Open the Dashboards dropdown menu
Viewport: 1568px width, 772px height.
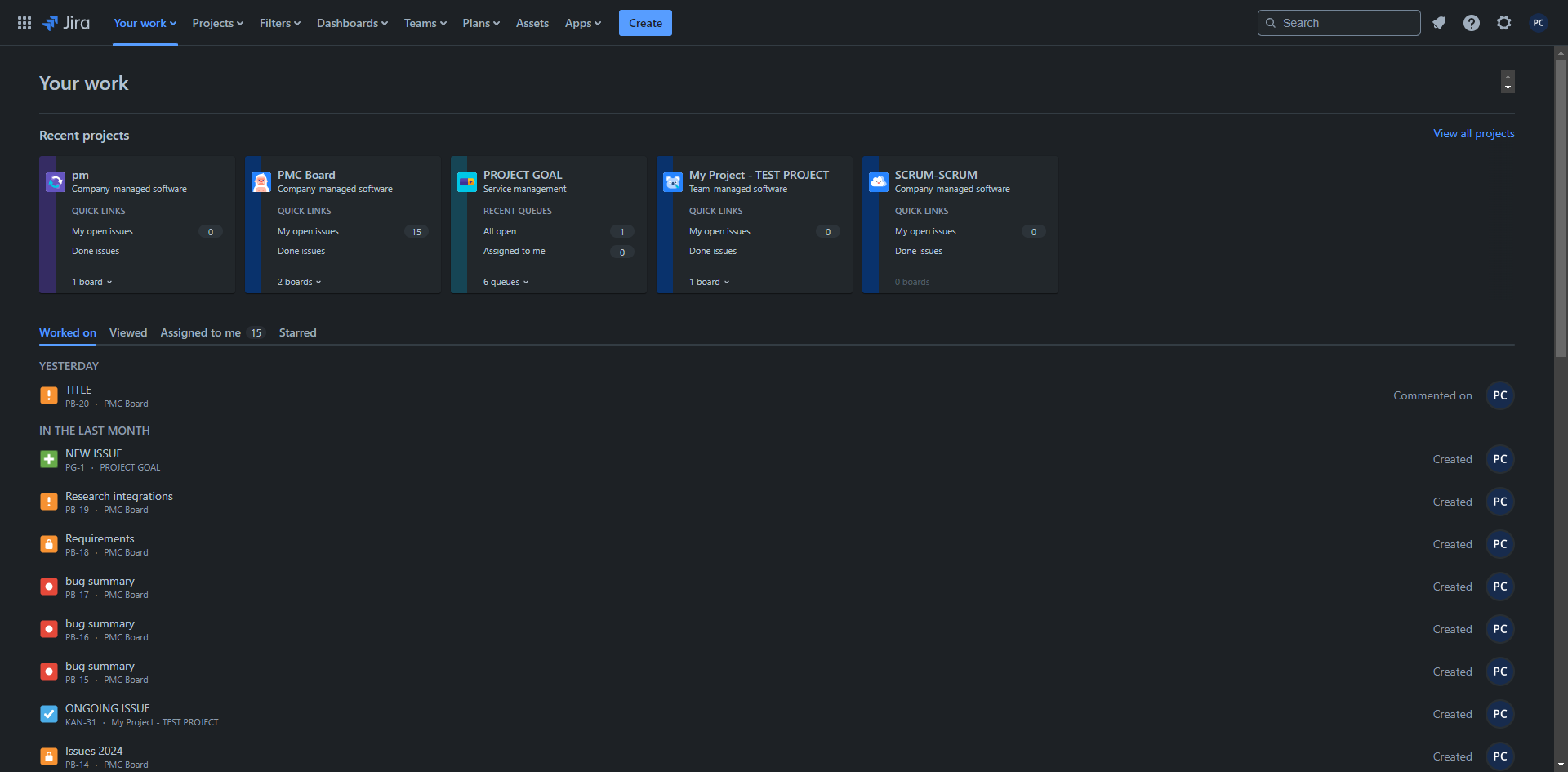[353, 23]
